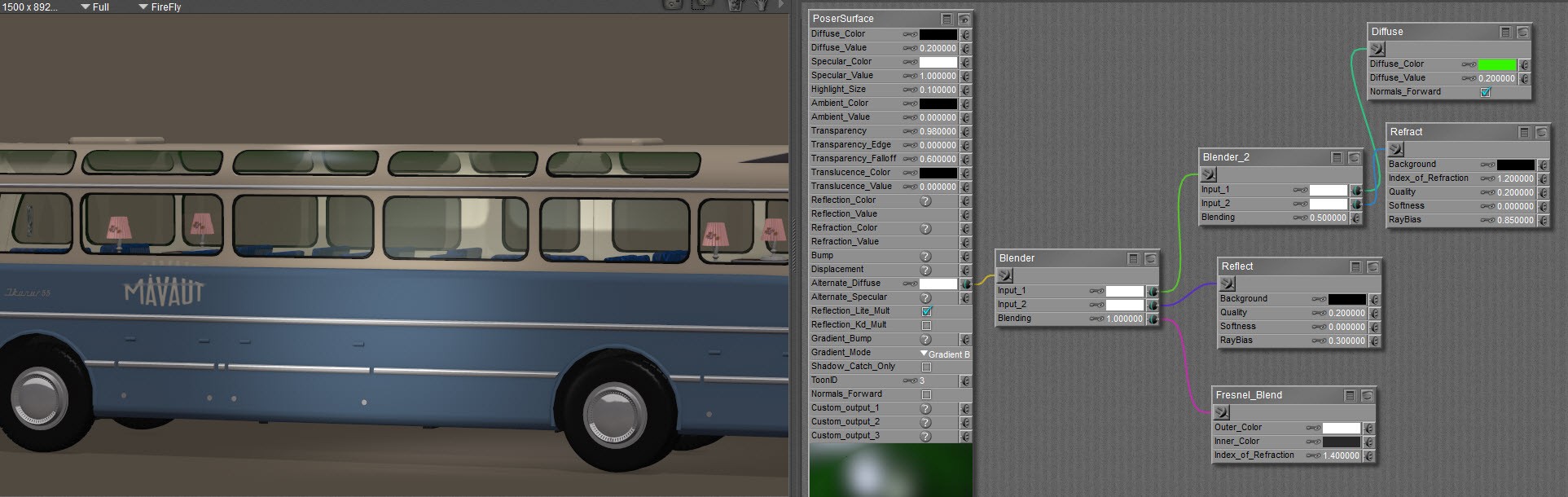Screen dimensions: 1568x497
Task: Toggle Fresnel_Blend node preview eye
Action: (x=1367, y=395)
